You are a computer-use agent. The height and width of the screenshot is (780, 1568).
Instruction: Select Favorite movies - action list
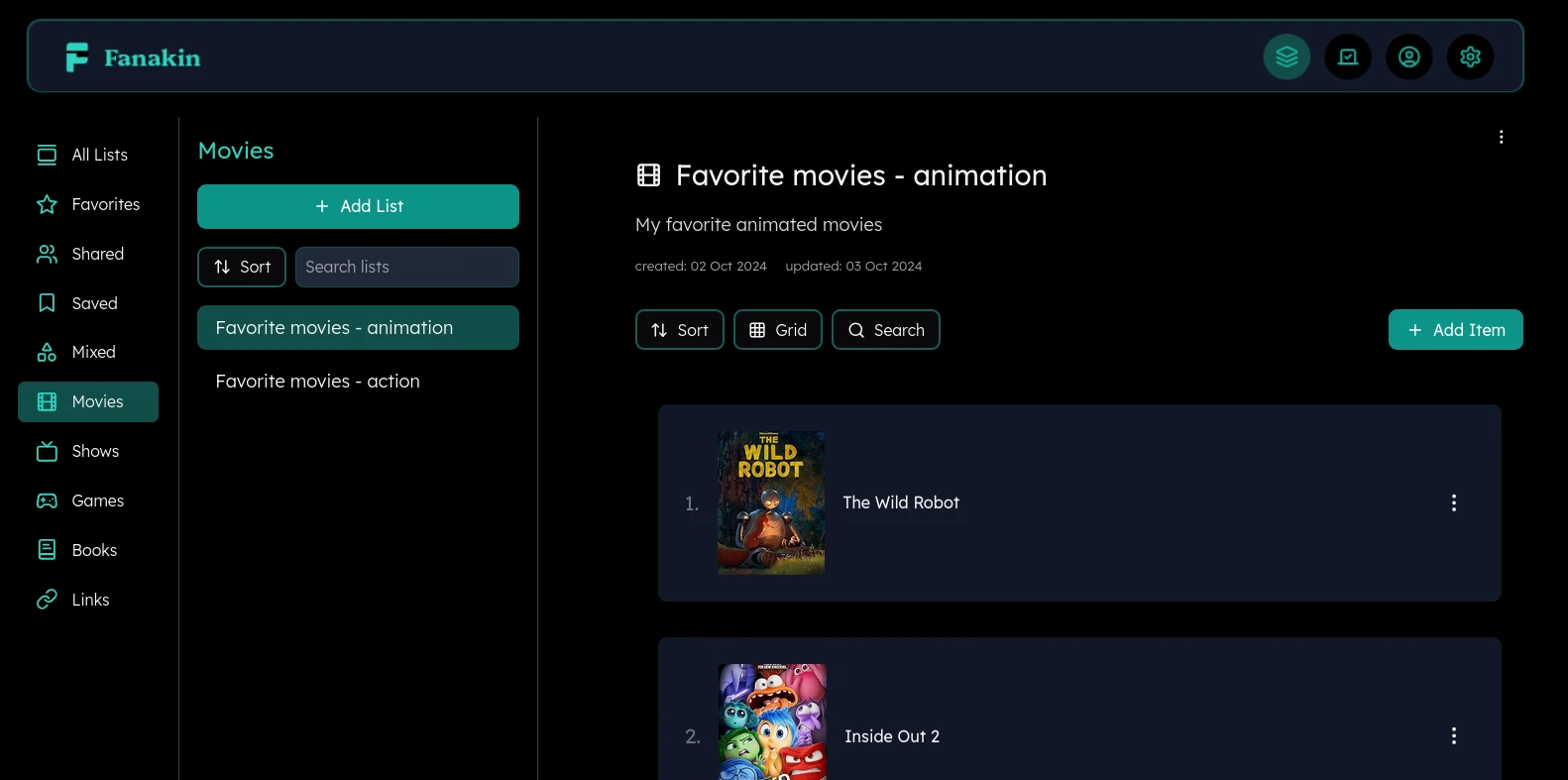[358, 381]
